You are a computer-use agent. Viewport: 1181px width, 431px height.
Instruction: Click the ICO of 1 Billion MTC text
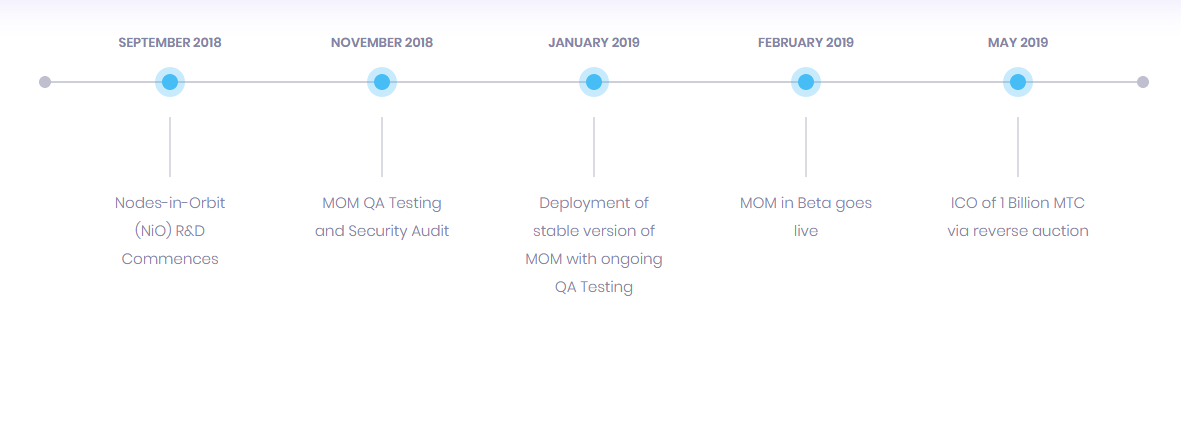point(1018,217)
